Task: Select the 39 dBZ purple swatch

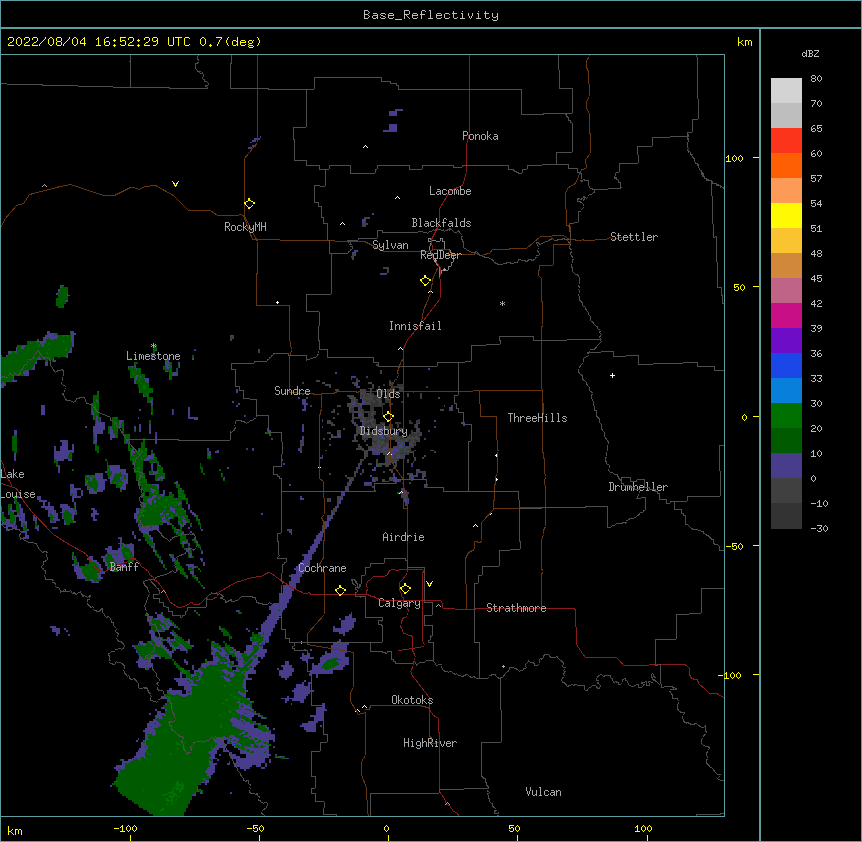Action: coord(786,340)
